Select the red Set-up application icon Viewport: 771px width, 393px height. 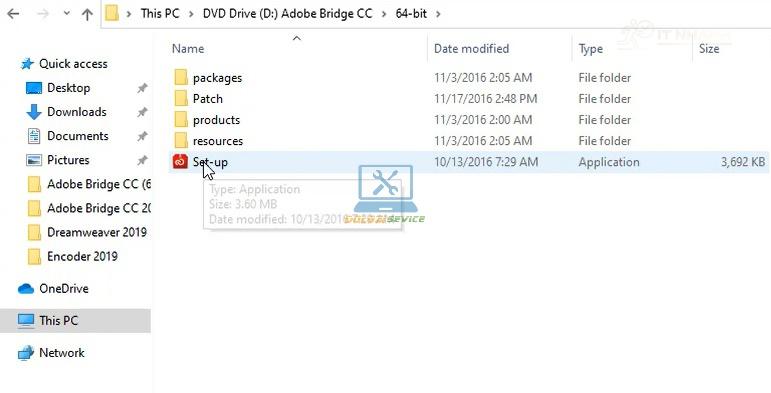coord(180,161)
